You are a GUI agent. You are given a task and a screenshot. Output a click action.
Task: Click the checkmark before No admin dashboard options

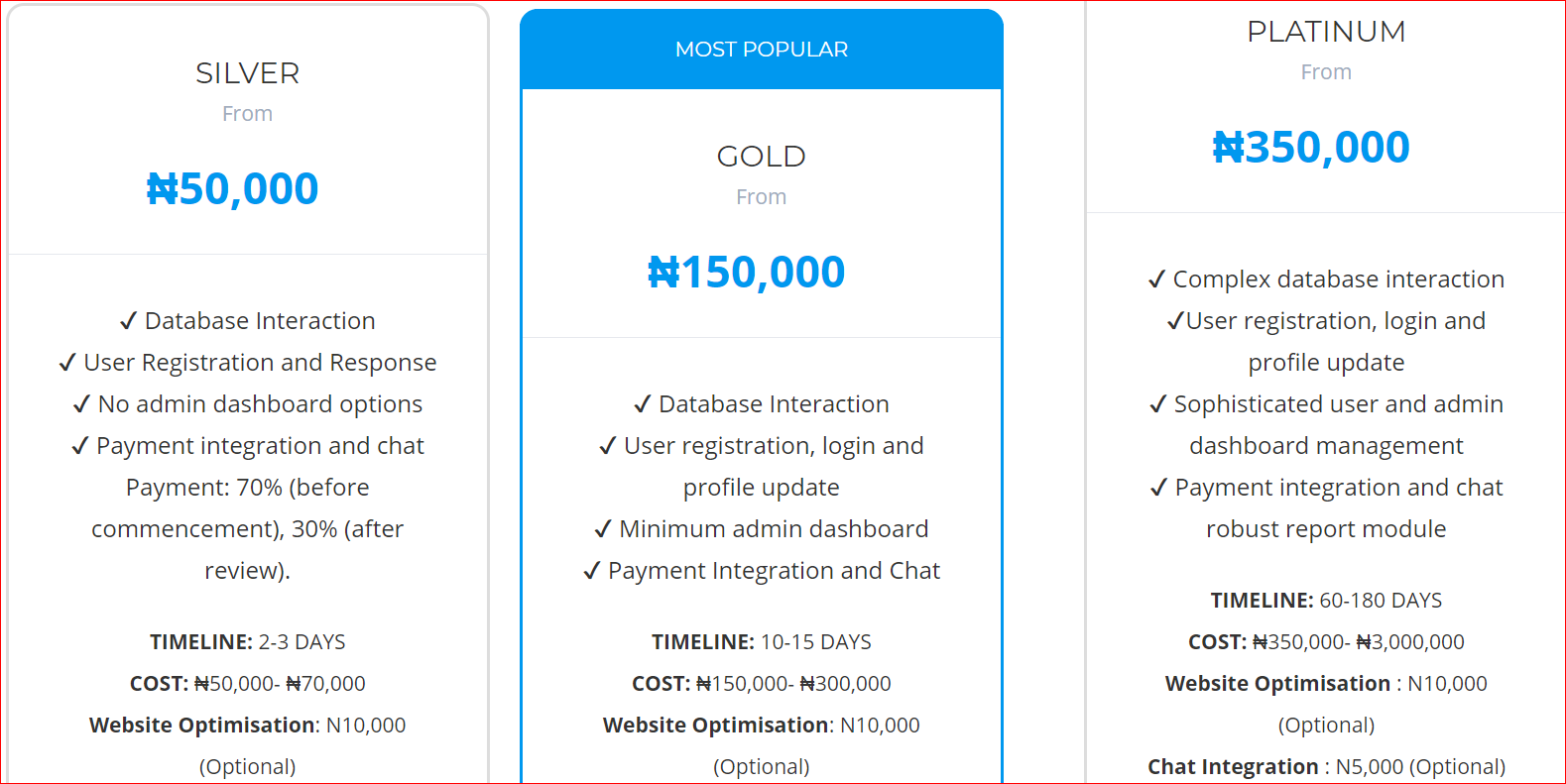(82, 404)
